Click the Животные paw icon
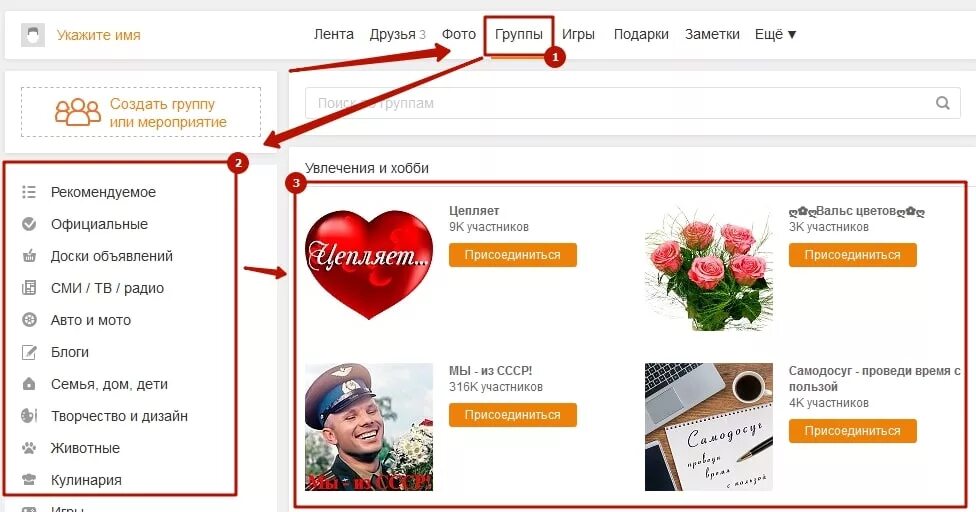The width and height of the screenshot is (976, 512). point(29,448)
